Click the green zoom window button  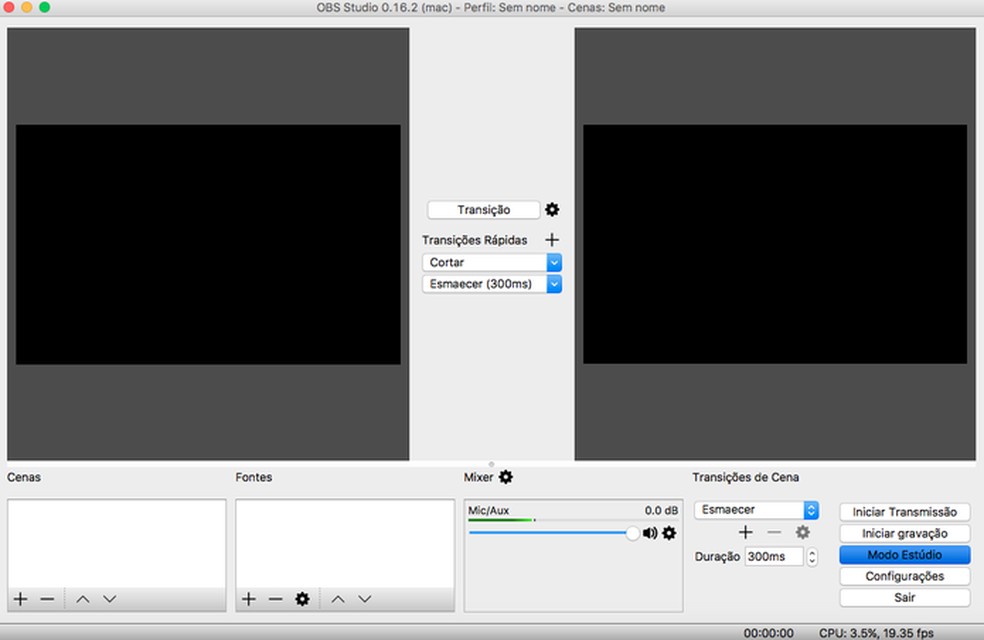click(45, 7)
